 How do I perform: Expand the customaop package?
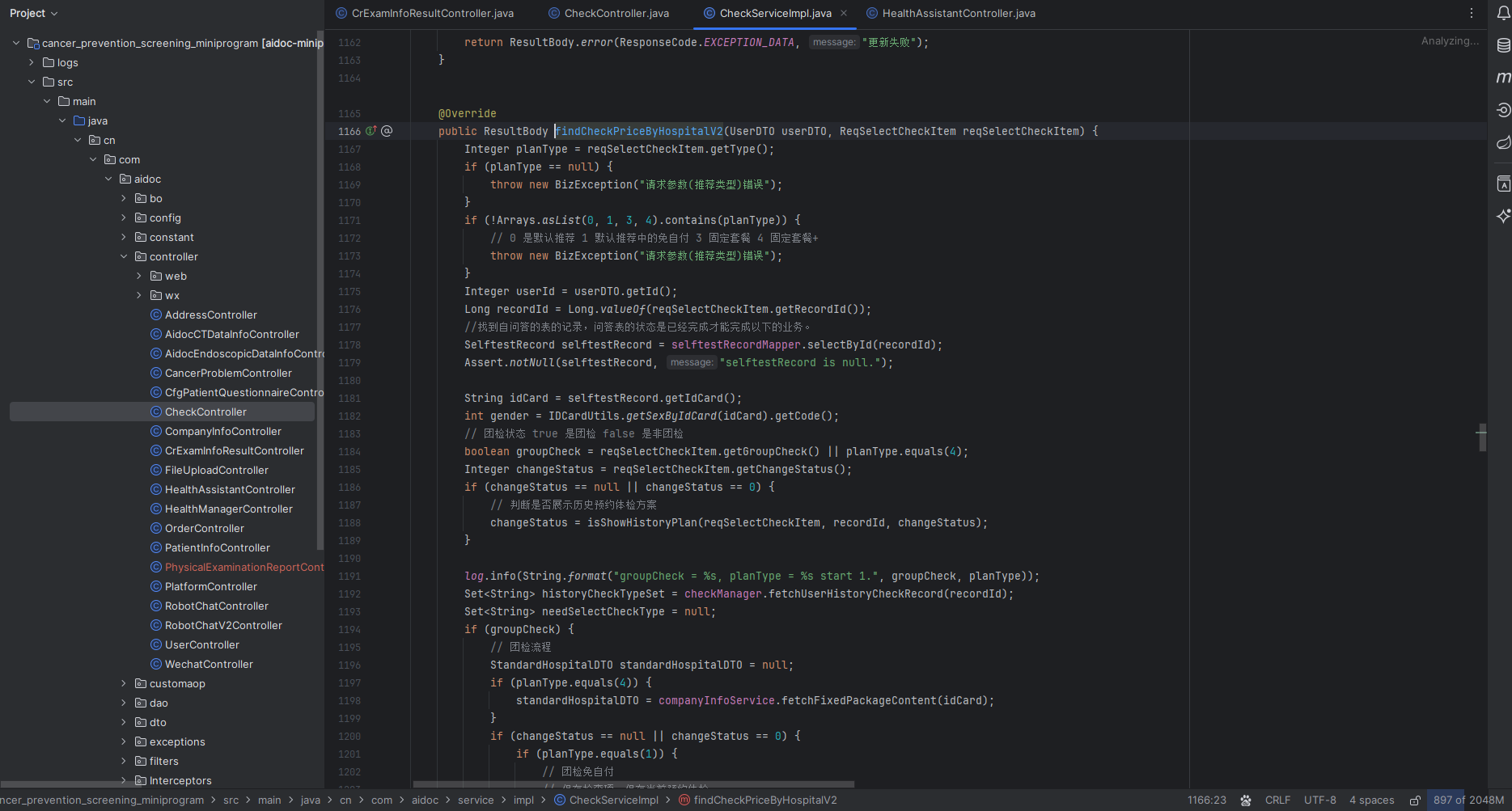[124, 683]
